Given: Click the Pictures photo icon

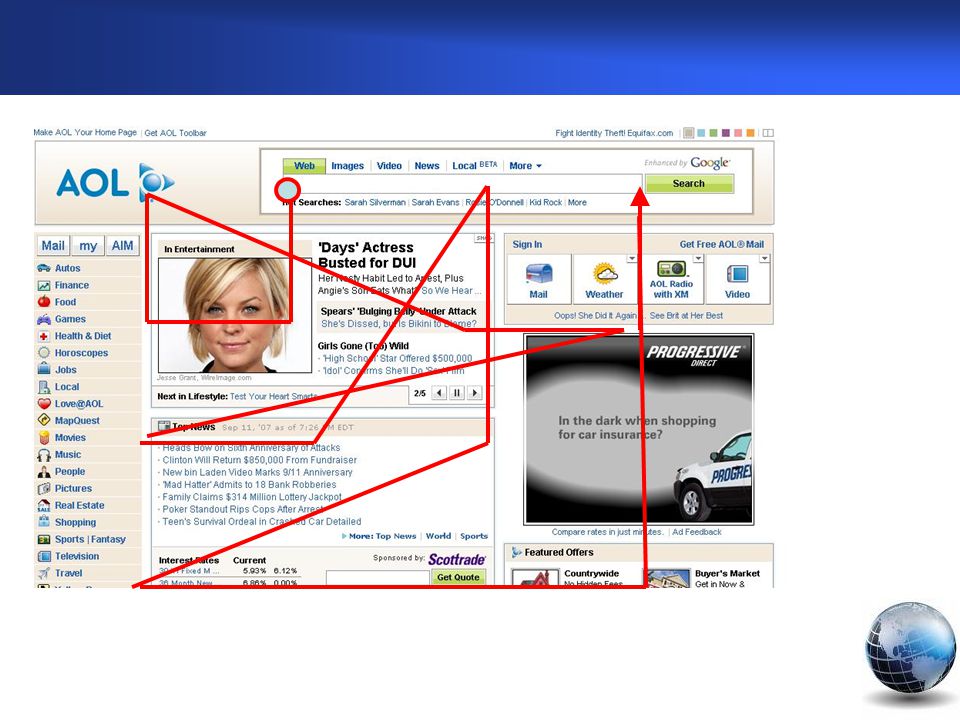Looking at the screenshot, I should coord(44,489).
